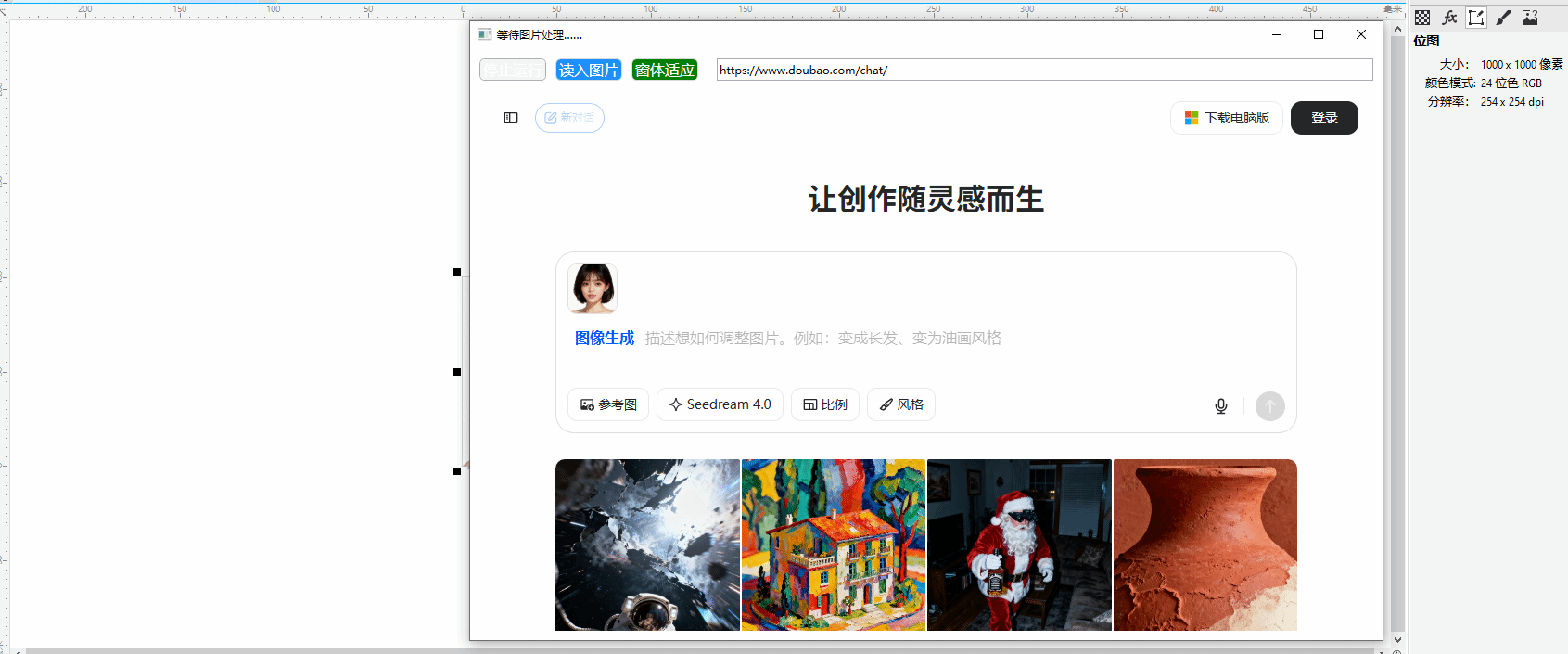1568x654 pixels.
Task: Open the Seedream 4.0 model selector
Action: [720, 404]
